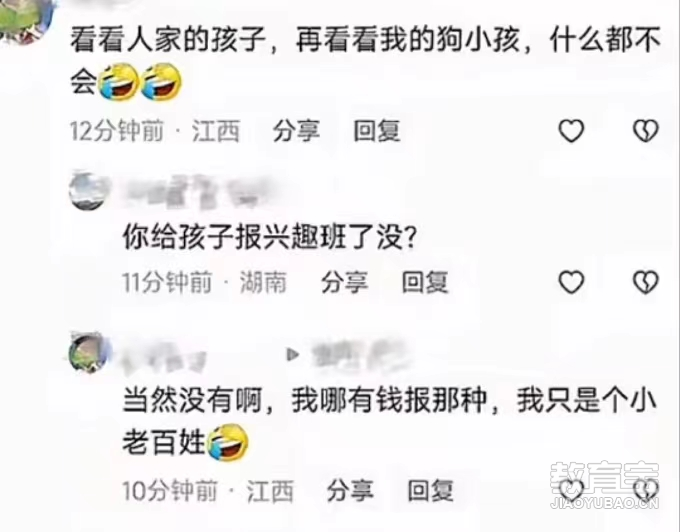Open the avatar of the 湖南 commenter
Viewport: 680px width, 532px height.
pos(89,191)
